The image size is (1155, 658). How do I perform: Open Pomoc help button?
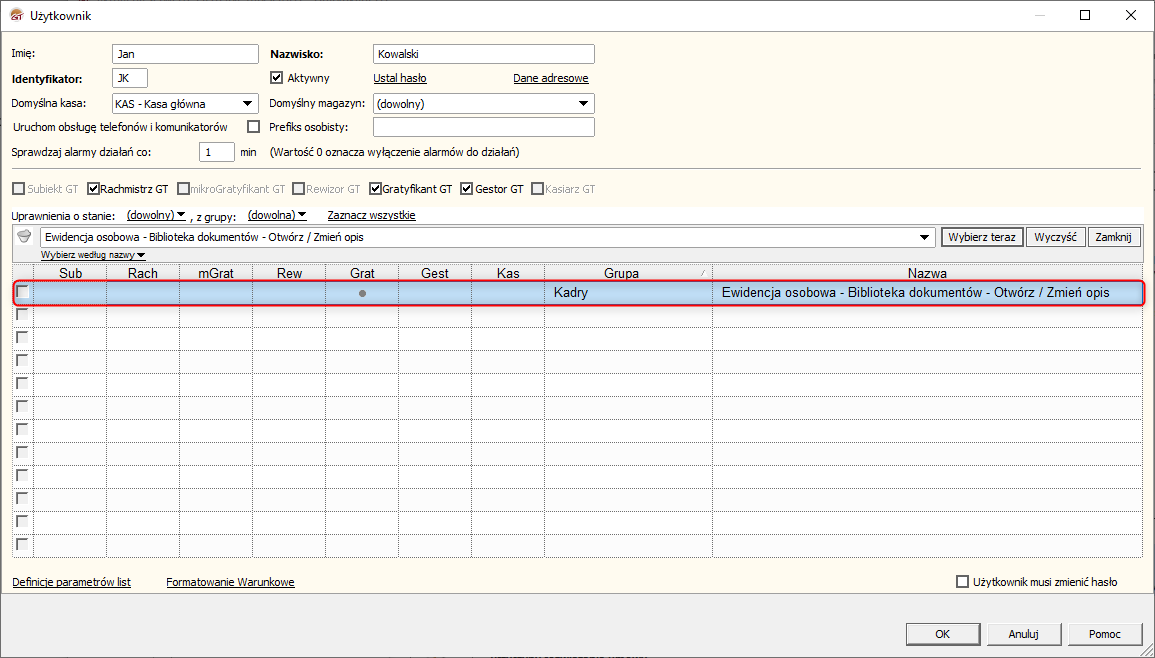point(1104,634)
